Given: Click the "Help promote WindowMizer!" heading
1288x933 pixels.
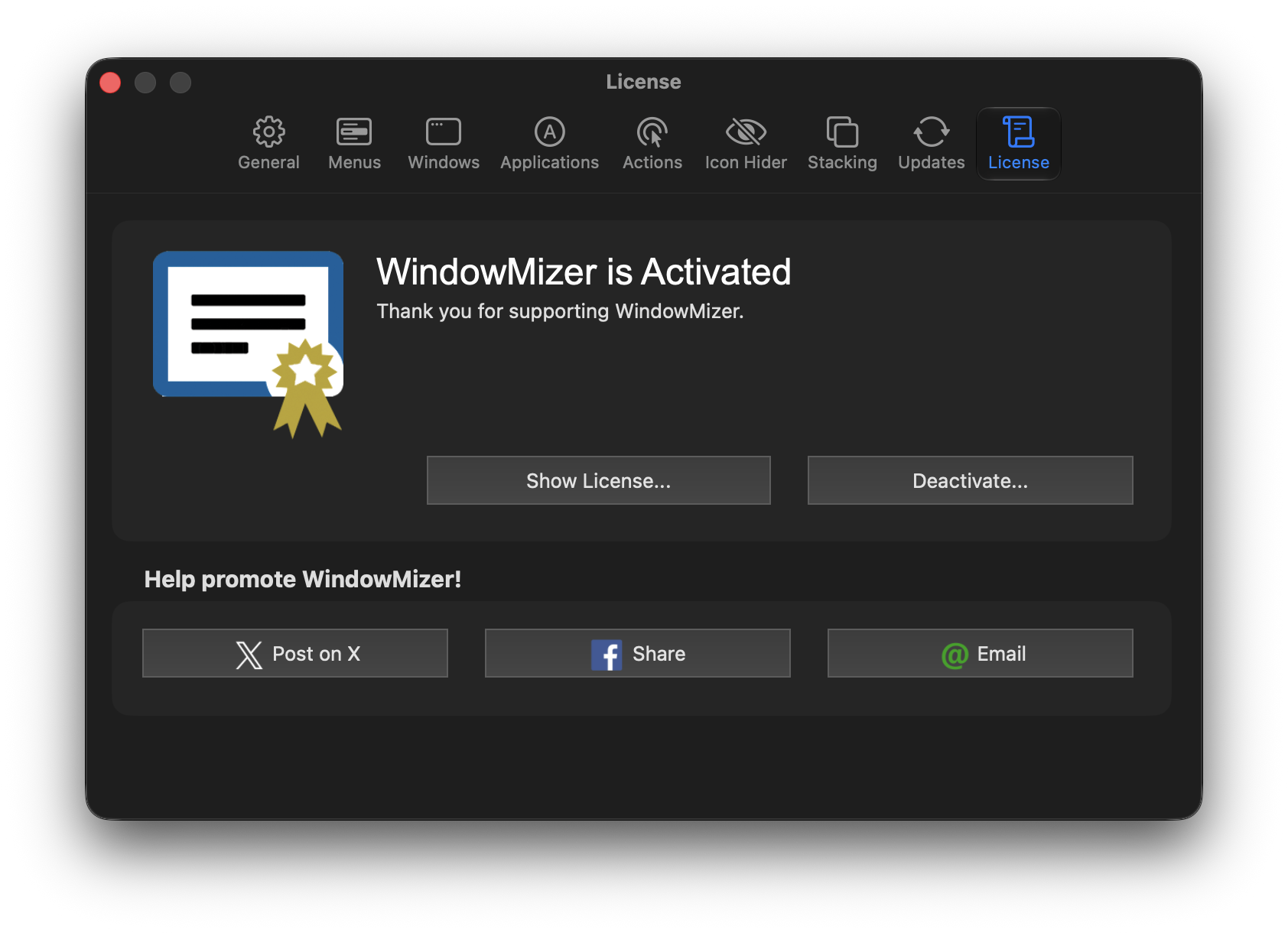Looking at the screenshot, I should click(303, 579).
